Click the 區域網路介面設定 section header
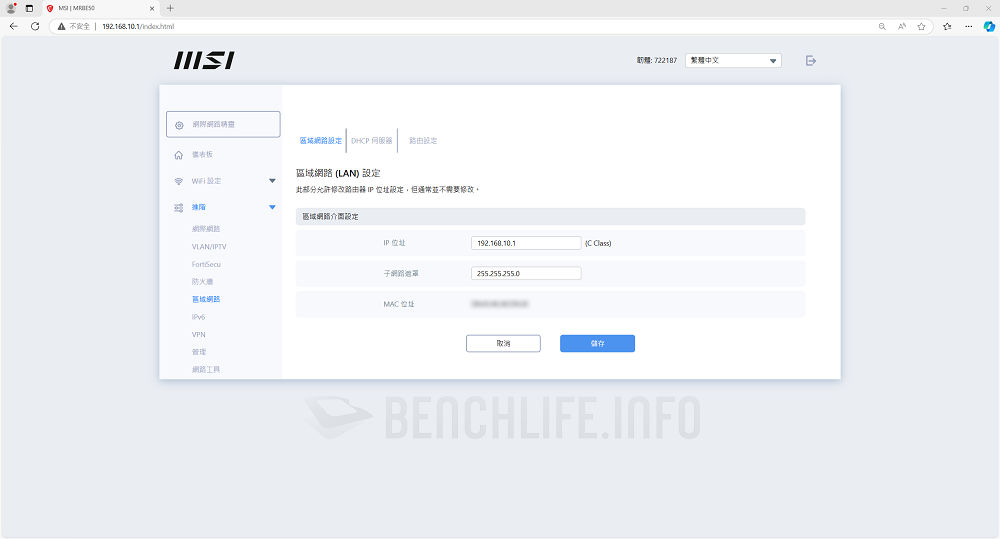 pyautogui.click(x=550, y=217)
